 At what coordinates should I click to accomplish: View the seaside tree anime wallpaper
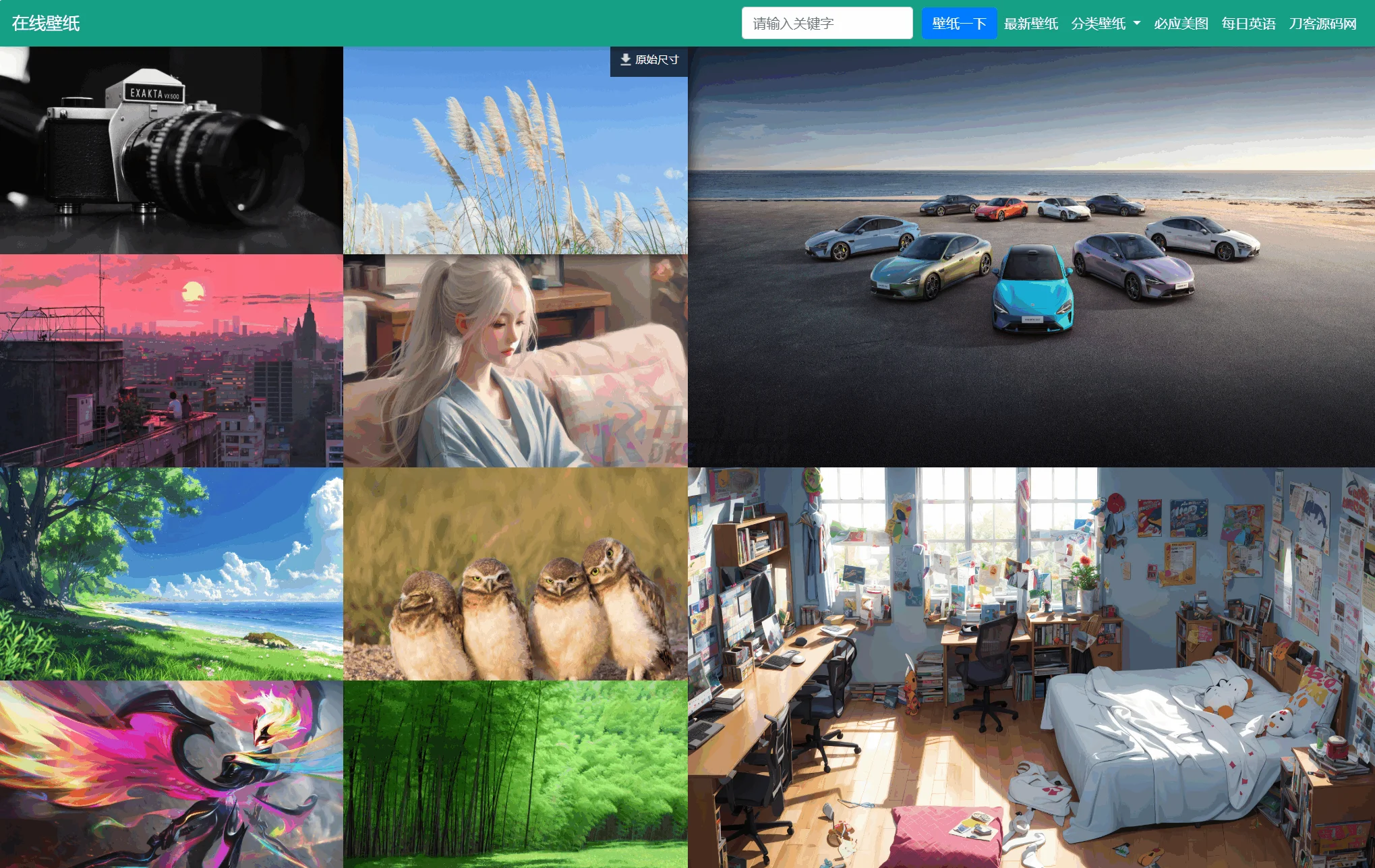[171, 574]
